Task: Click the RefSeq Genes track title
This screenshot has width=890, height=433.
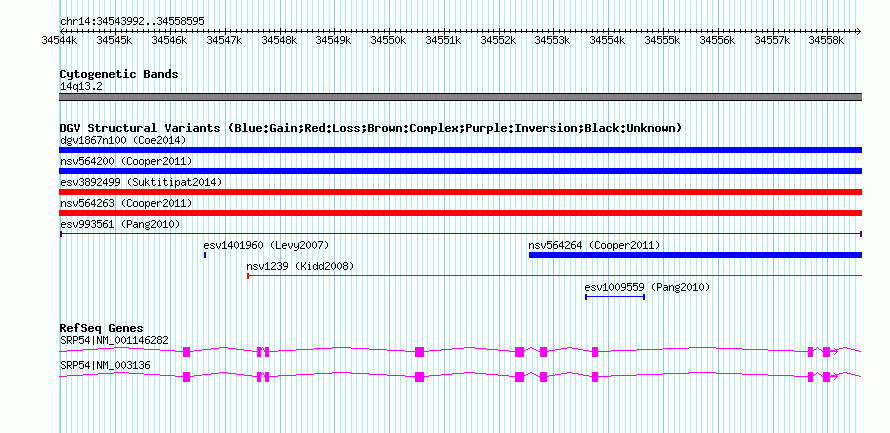Action: click(x=101, y=328)
